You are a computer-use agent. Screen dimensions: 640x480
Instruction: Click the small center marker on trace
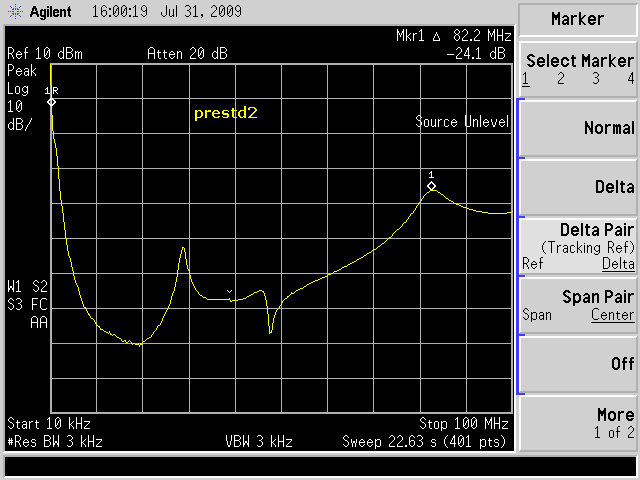click(x=230, y=291)
